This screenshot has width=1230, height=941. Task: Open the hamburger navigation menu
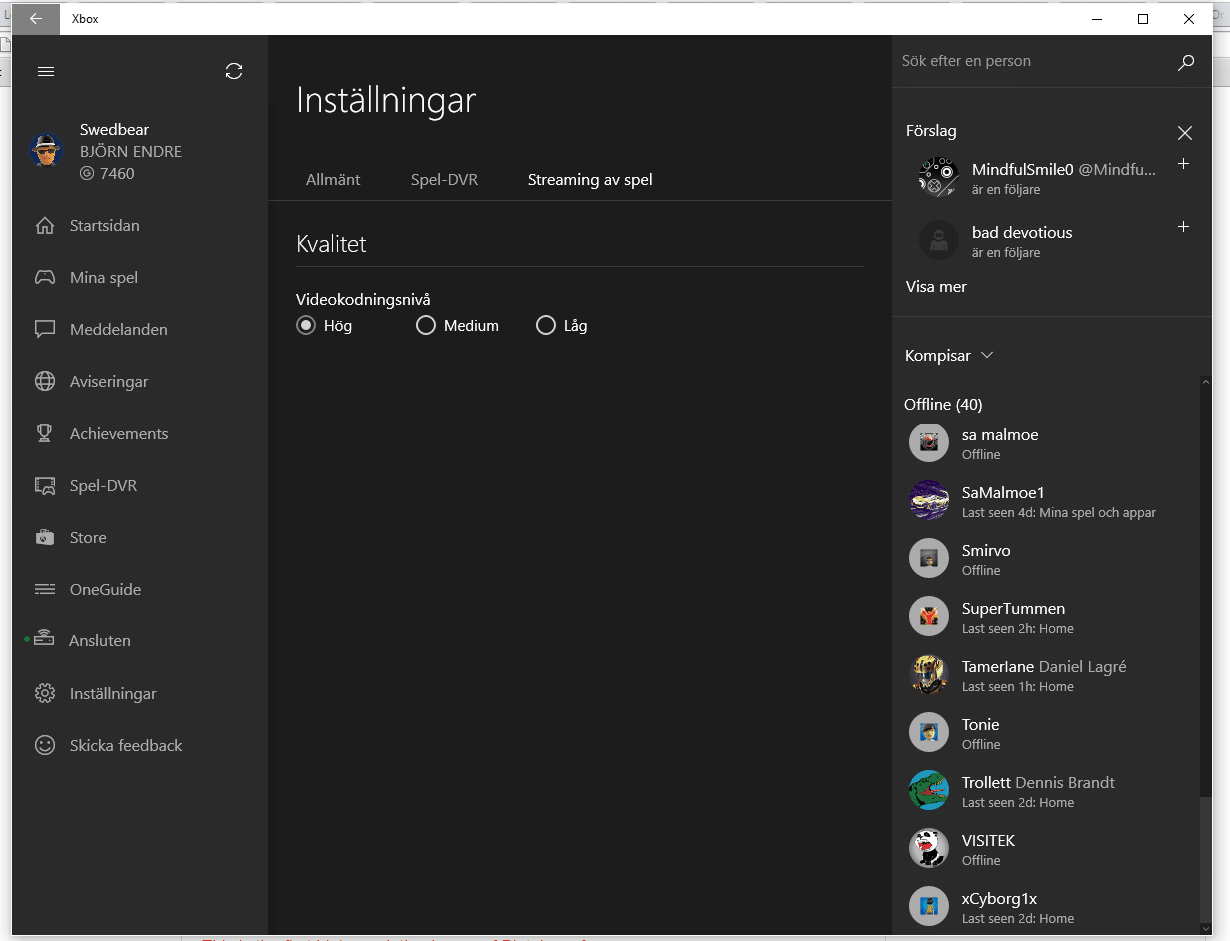(45, 71)
